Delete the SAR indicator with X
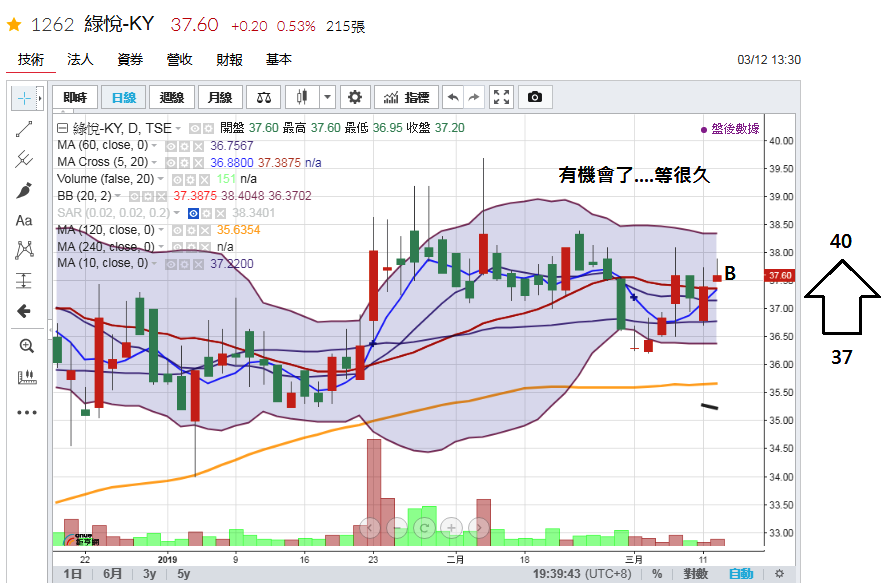This screenshot has height=583, width=893. click(220, 214)
